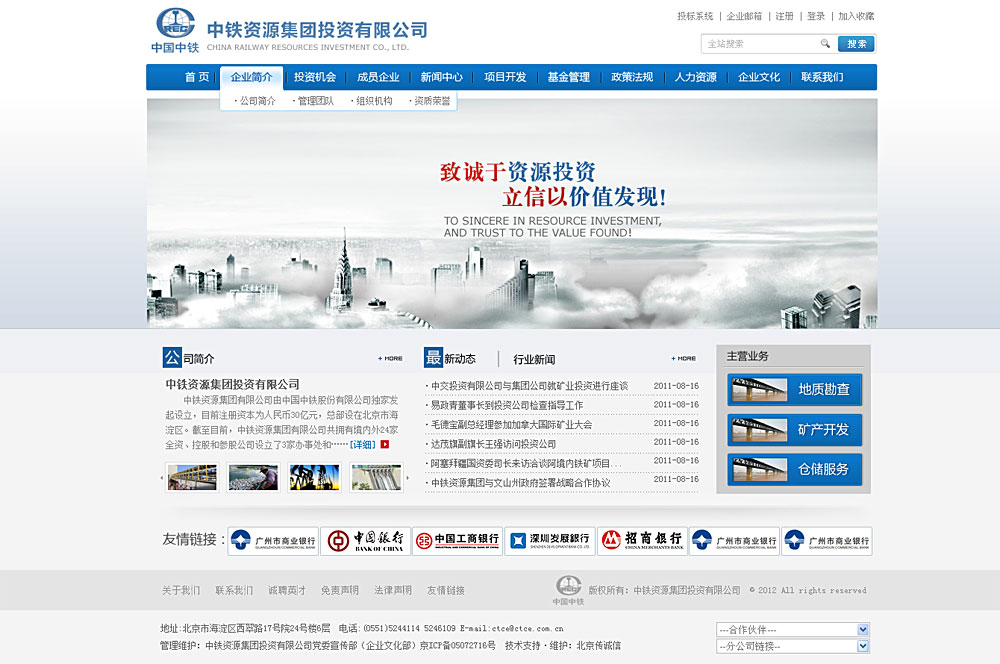Image resolution: width=1000 pixels, height=664 pixels.
Task: Open the [详细] company introduction link
Action: pyautogui.click(x=360, y=446)
